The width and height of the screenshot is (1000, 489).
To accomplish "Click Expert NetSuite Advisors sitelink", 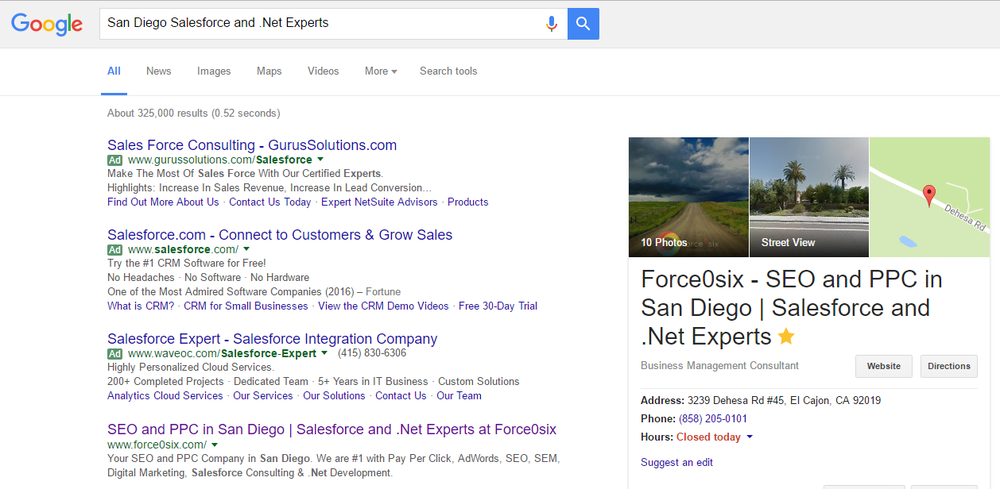I will pos(379,202).
